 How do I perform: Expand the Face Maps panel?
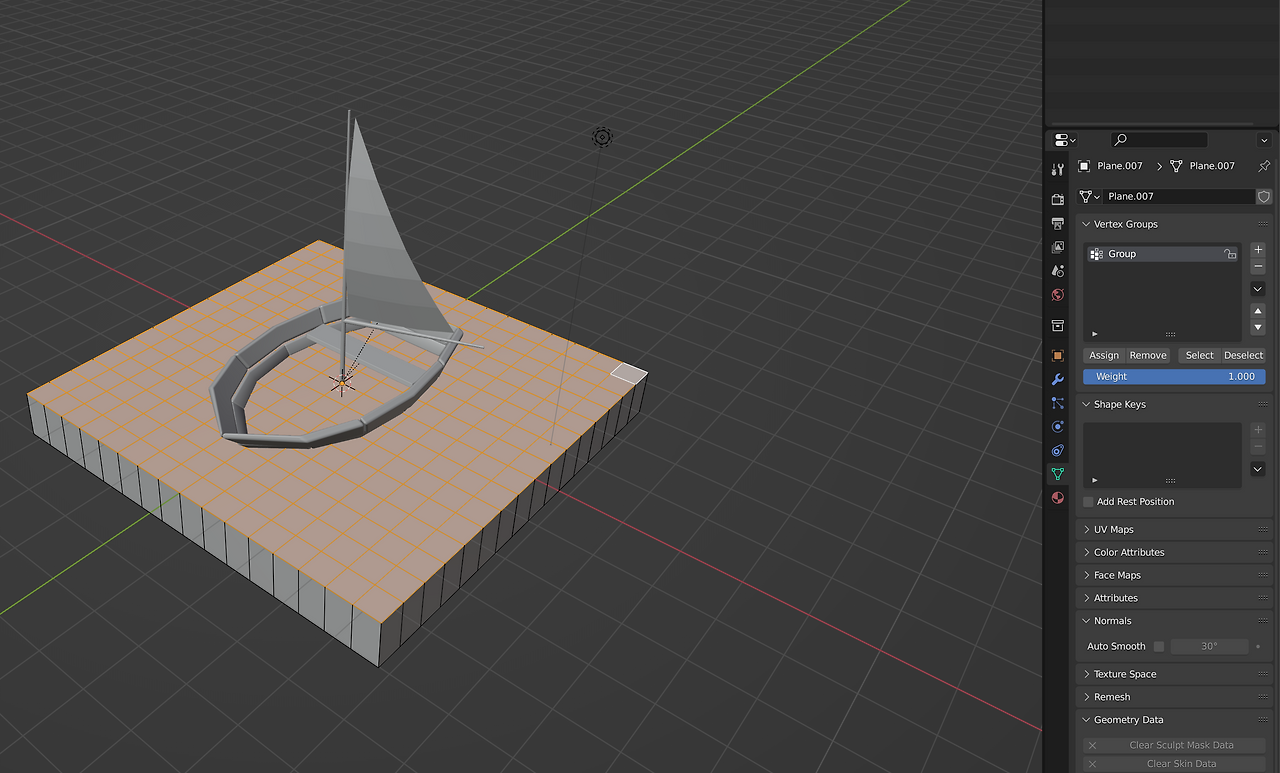pyautogui.click(x=1087, y=575)
